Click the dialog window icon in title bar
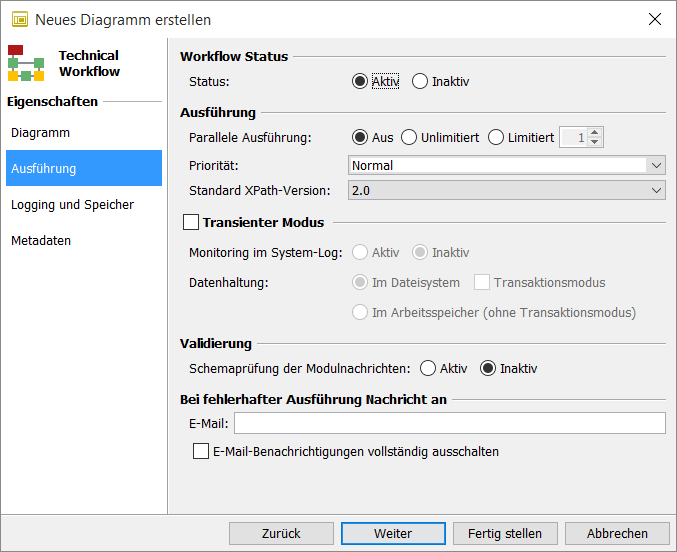The image size is (677, 552). click(x=18, y=19)
